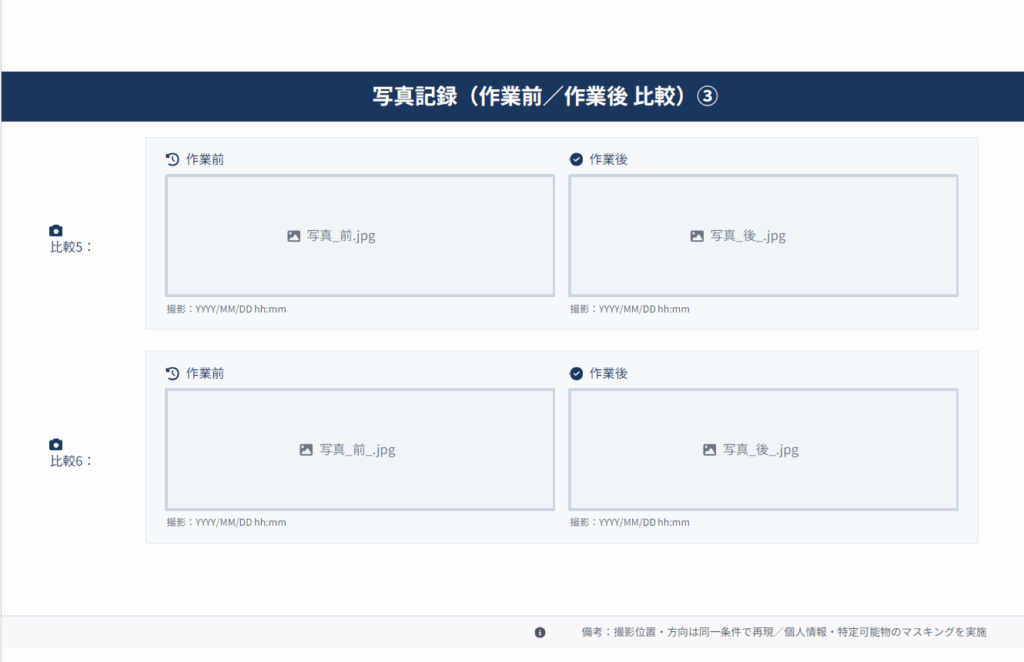The height and width of the screenshot is (662, 1024).
Task: Click the 作業前 history icon in 比較6 panel
Action: pos(172,373)
